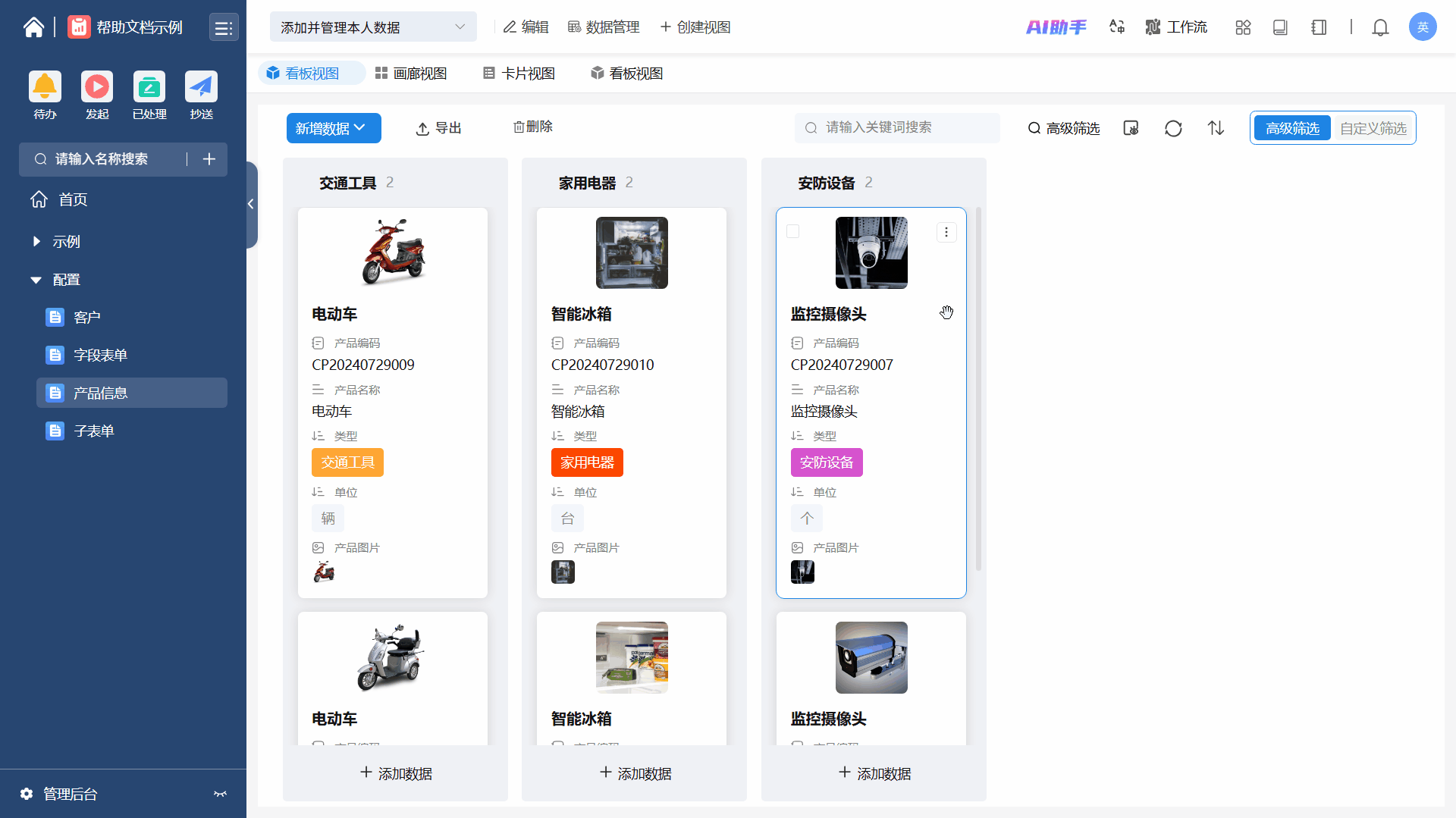Screen dimensions: 1456x818
Task: Open the notifications bell
Action: point(1380,27)
